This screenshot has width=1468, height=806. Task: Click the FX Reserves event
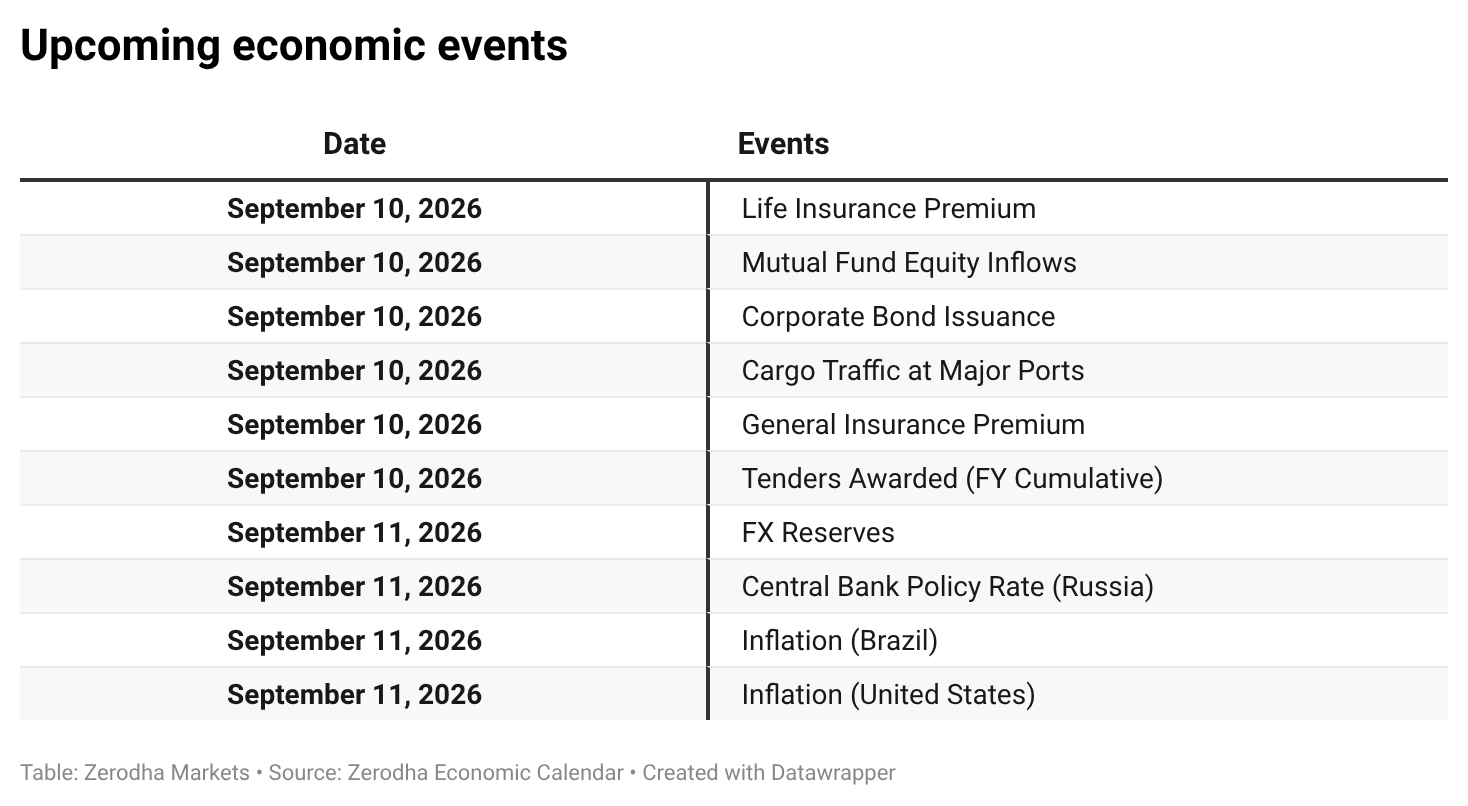point(818,533)
